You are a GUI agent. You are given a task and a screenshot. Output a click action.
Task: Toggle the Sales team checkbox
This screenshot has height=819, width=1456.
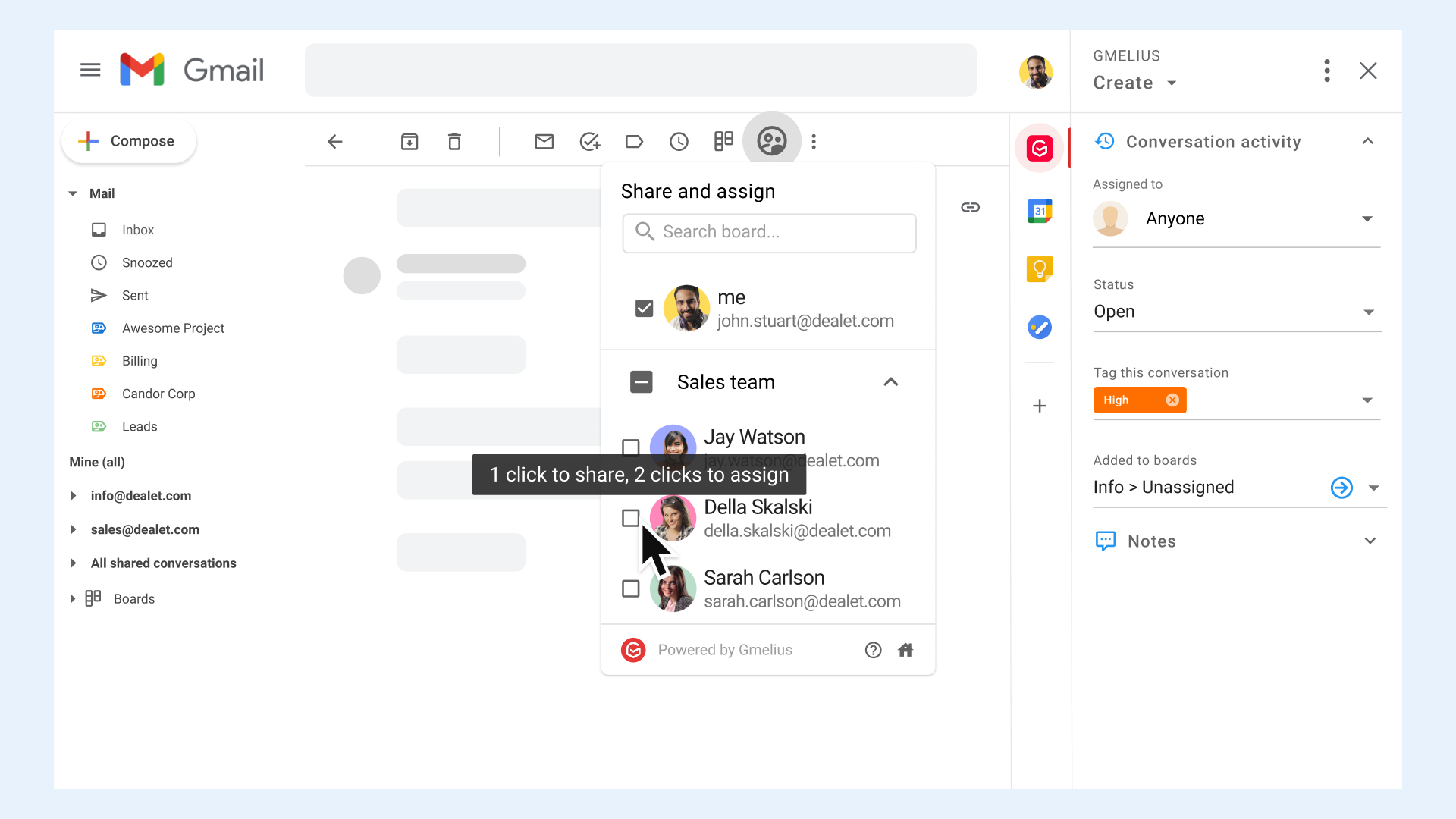pos(642,381)
